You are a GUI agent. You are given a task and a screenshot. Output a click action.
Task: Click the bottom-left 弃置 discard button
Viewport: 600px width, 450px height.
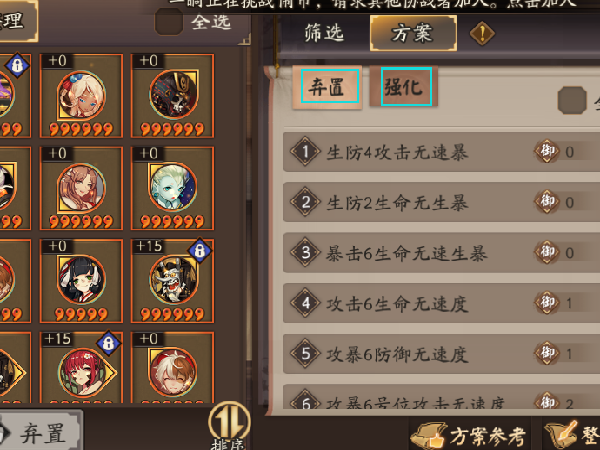click(x=40, y=432)
